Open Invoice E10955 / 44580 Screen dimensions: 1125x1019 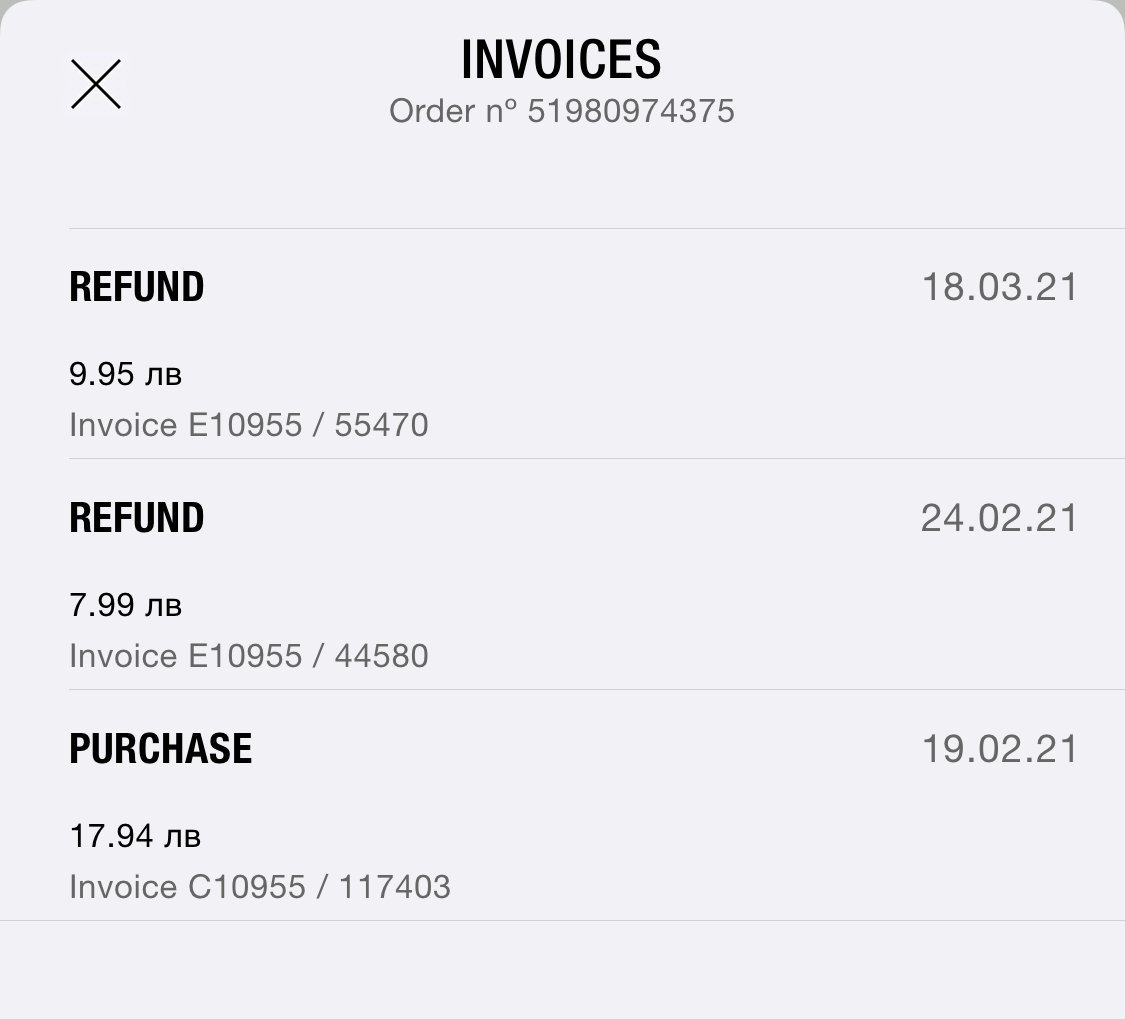pos(249,656)
